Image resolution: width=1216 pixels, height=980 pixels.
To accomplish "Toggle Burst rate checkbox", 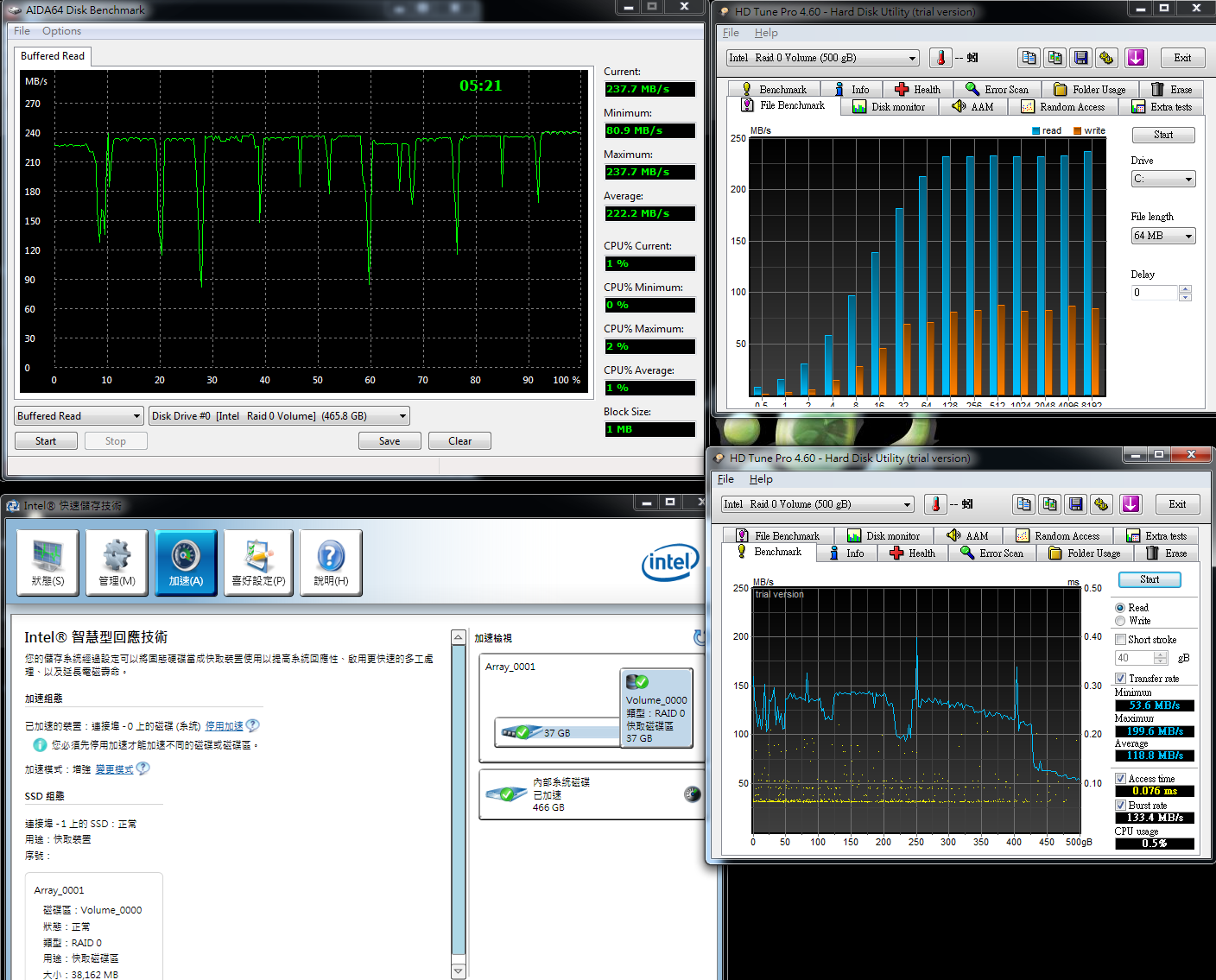I will pos(1120,806).
